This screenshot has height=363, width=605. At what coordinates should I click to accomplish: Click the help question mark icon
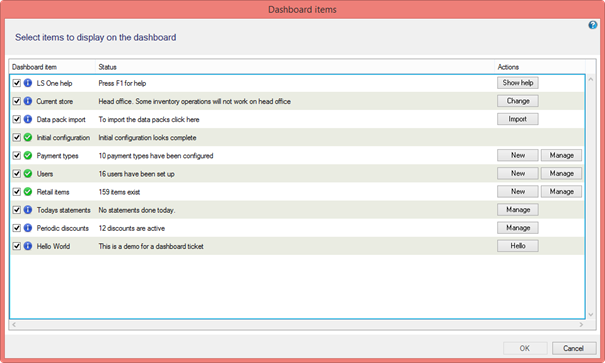coord(593,25)
